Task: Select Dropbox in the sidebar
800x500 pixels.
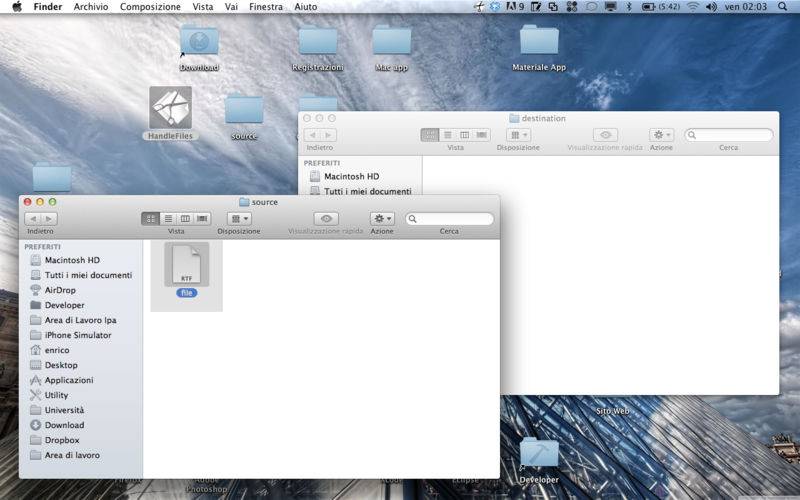Action: [61, 440]
